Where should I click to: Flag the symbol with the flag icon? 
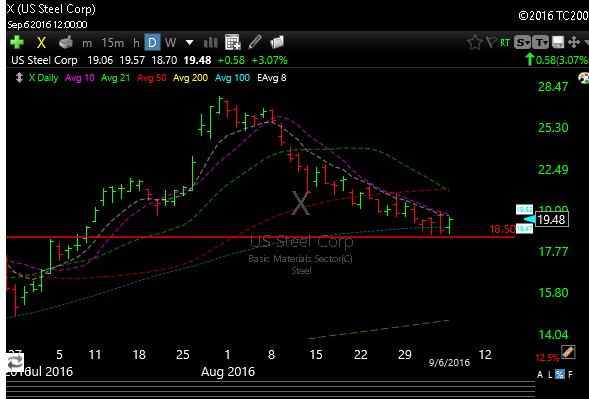[491, 42]
